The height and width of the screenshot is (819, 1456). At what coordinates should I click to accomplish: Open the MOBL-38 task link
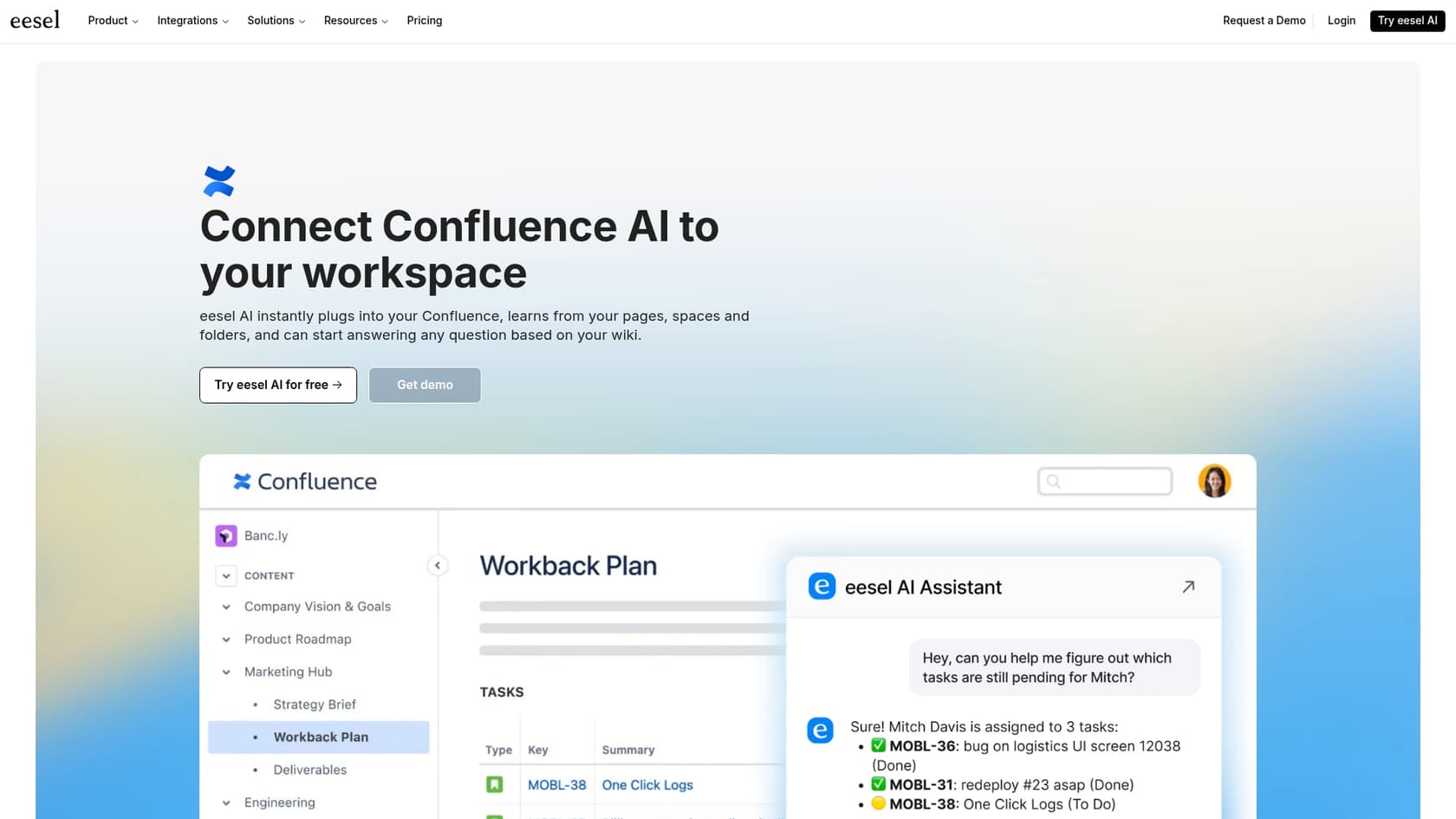(x=556, y=784)
